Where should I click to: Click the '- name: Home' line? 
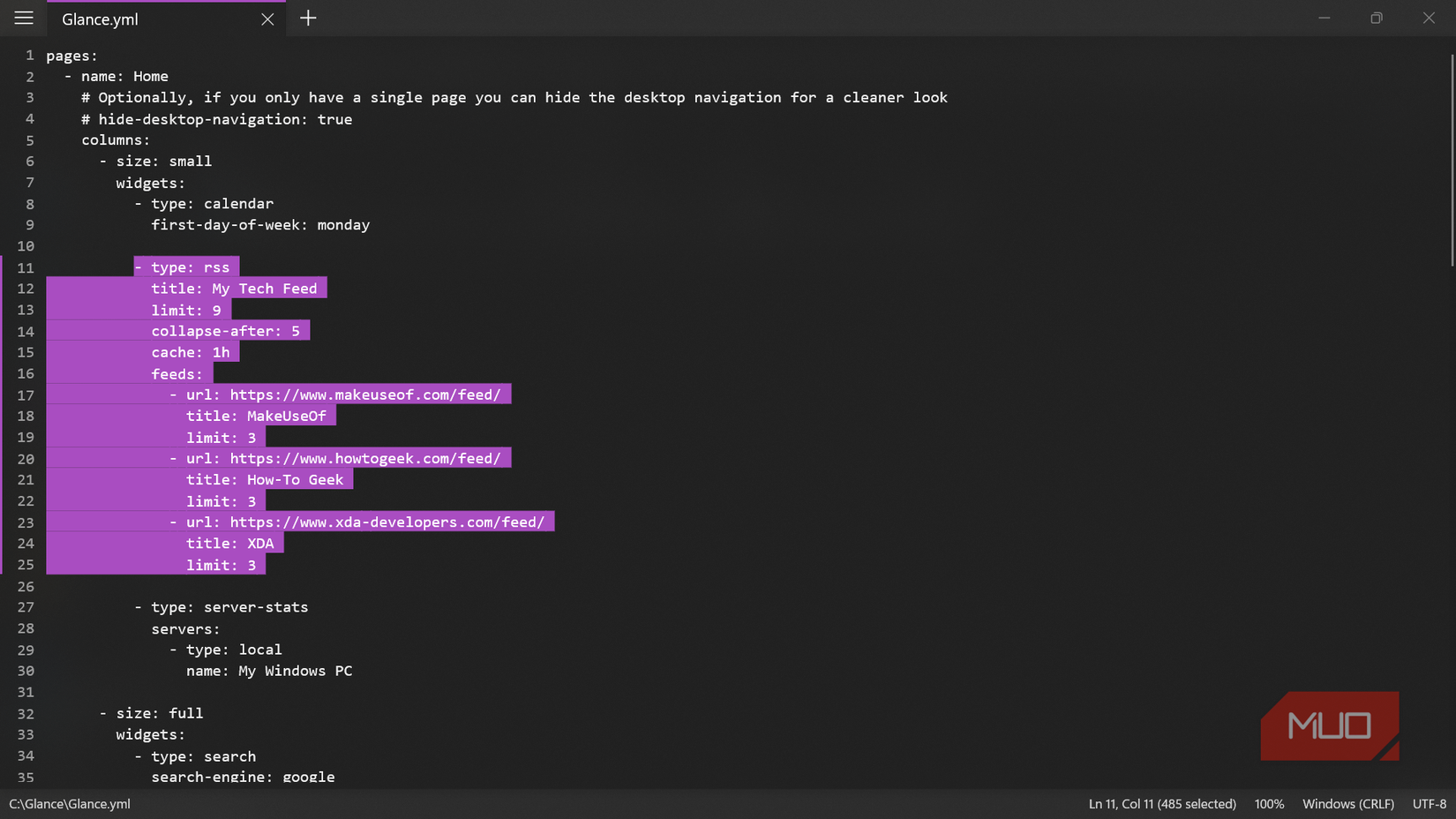pyautogui.click(x=116, y=77)
